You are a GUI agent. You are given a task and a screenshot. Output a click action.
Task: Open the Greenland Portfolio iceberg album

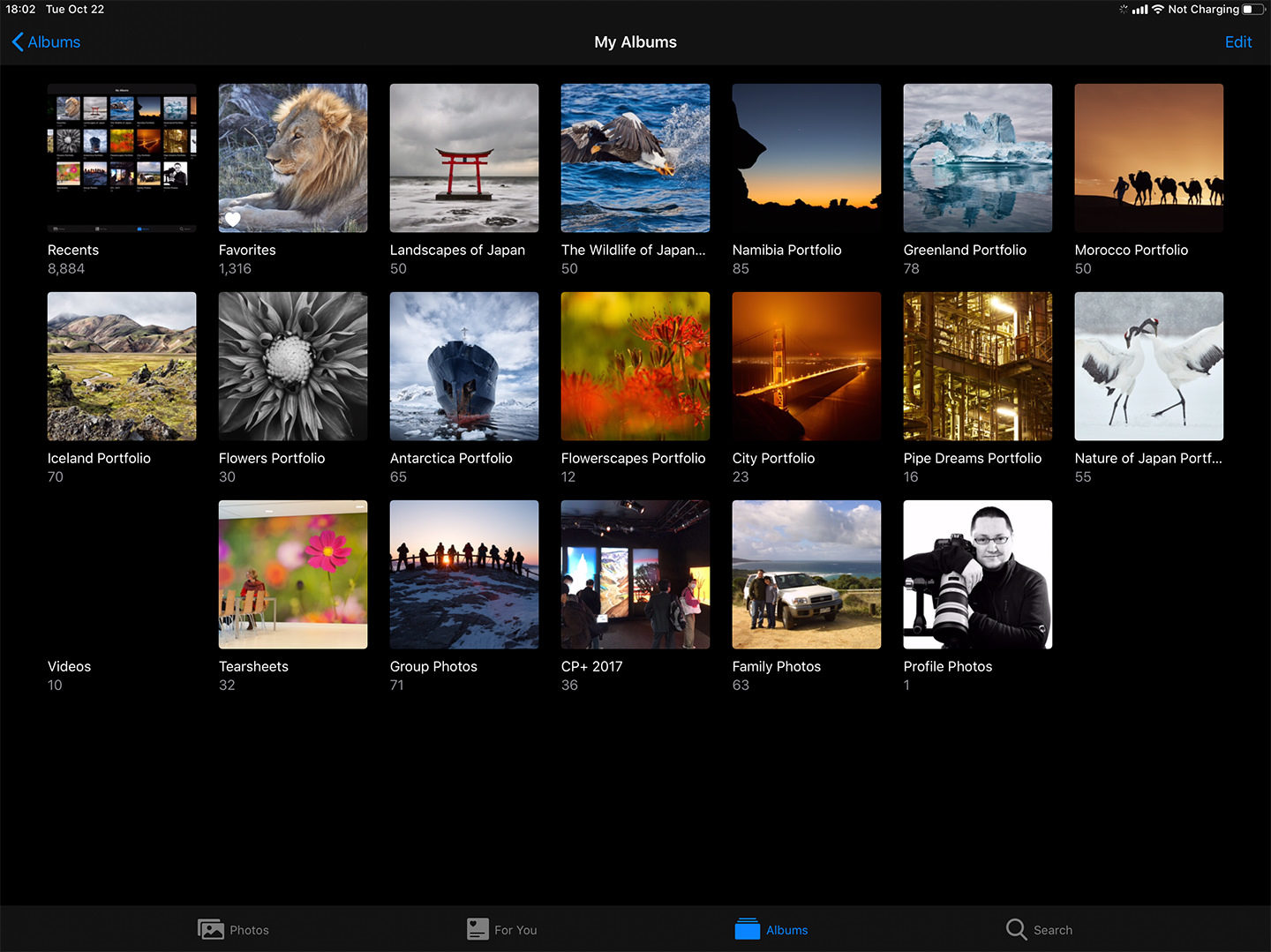[x=978, y=158]
